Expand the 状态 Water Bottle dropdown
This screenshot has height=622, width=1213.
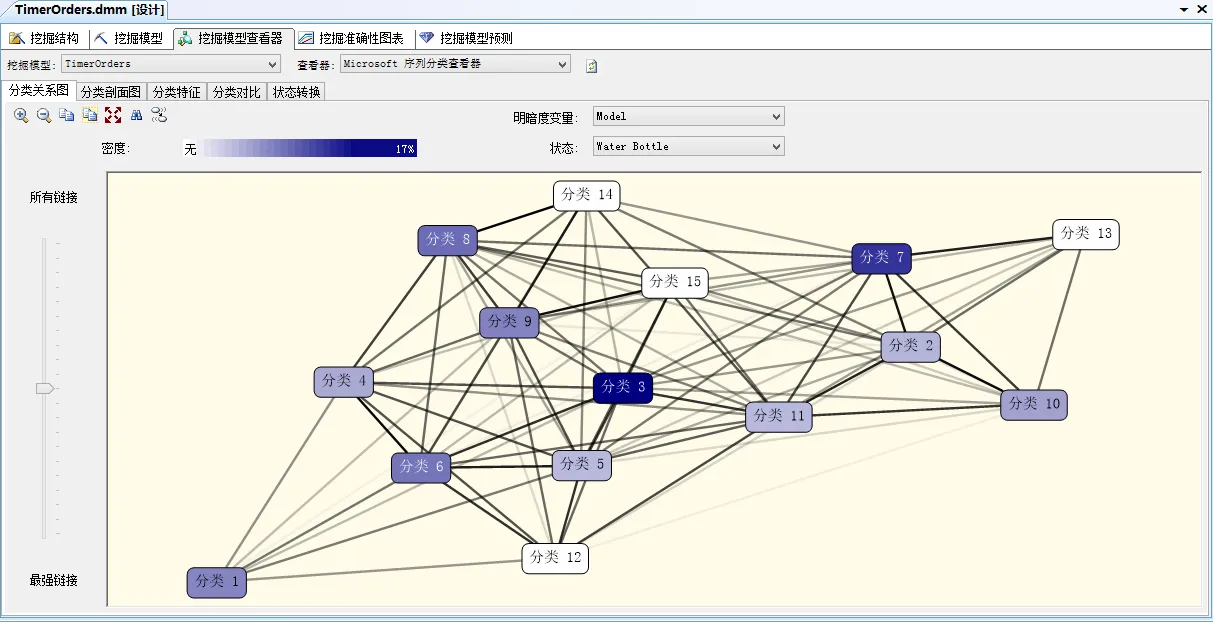[x=689, y=146]
